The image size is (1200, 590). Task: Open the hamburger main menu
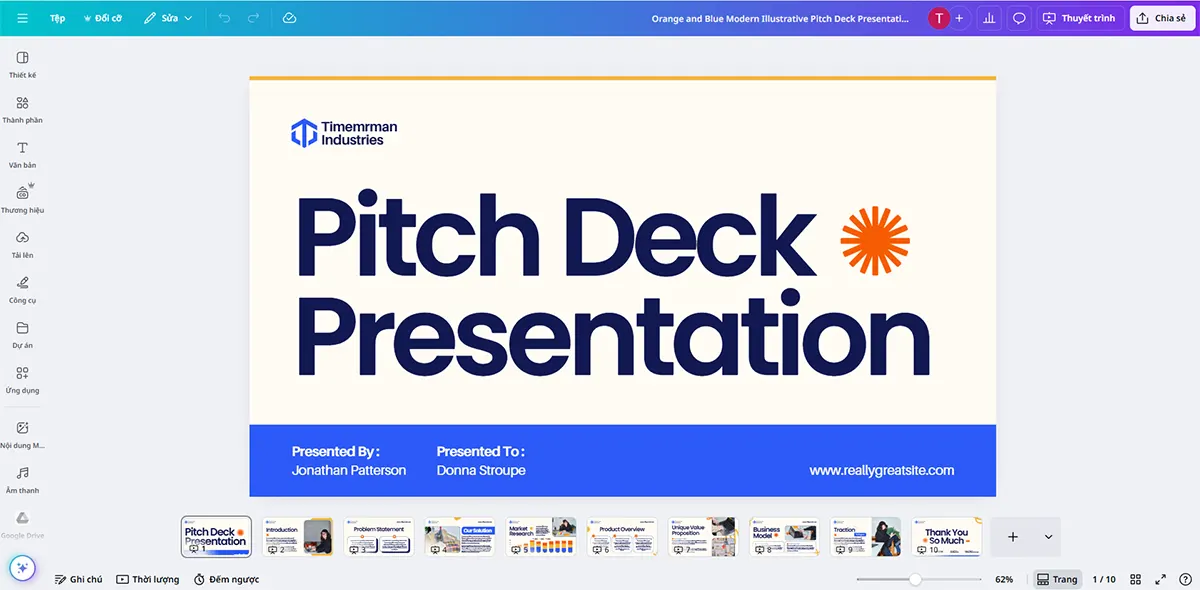point(22,18)
